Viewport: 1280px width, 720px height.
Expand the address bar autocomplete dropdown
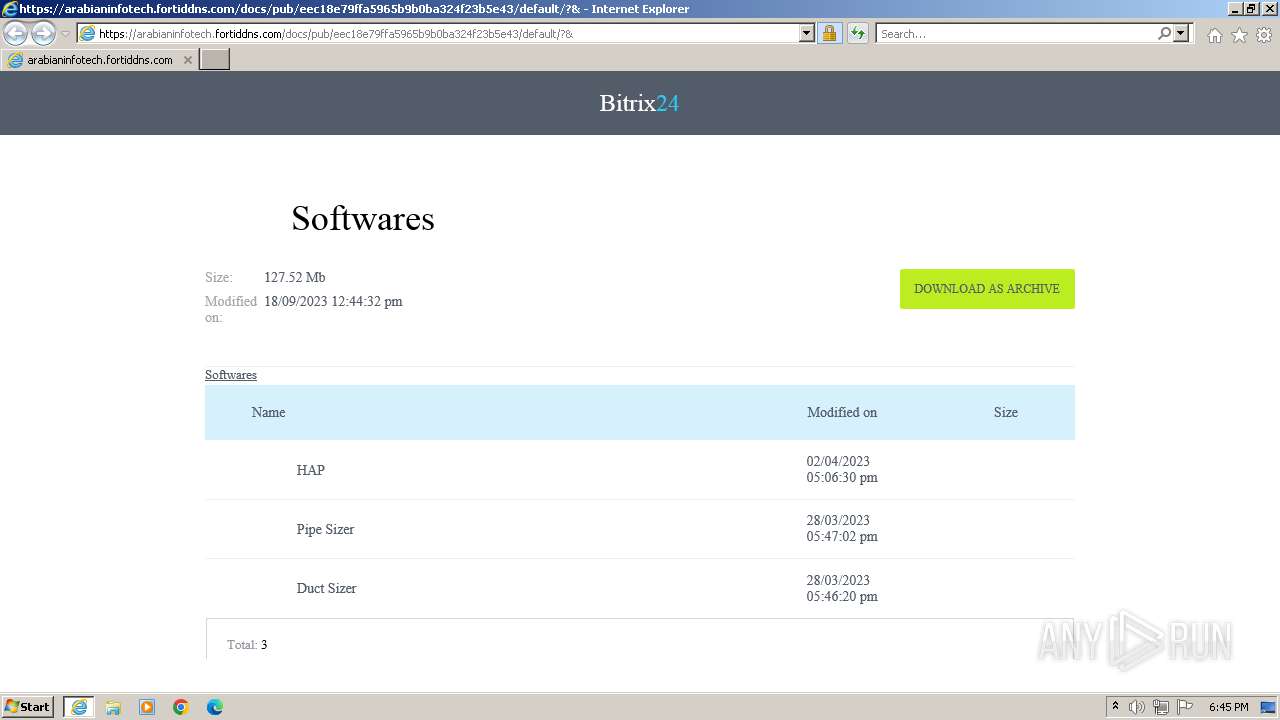tap(807, 33)
